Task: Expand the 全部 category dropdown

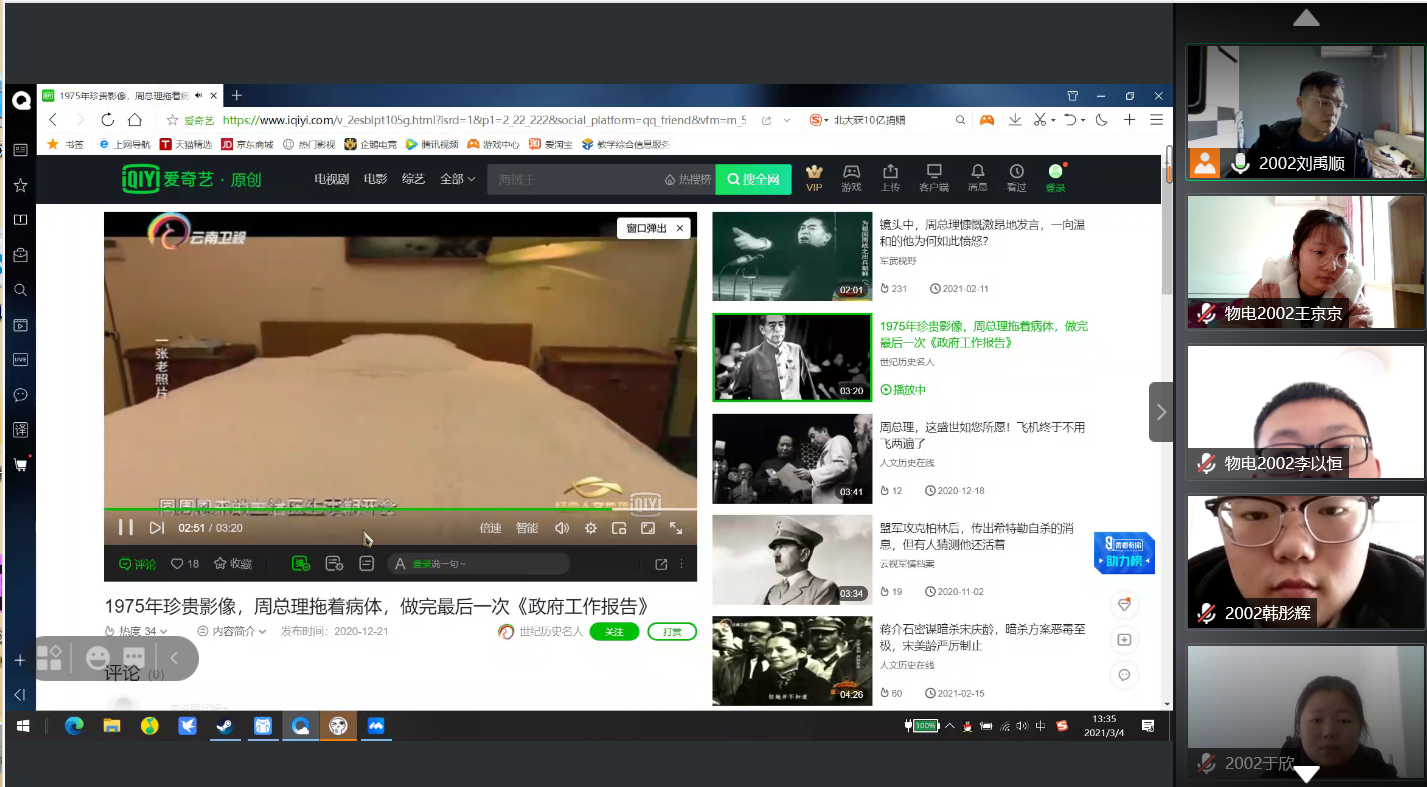Action: [458, 179]
